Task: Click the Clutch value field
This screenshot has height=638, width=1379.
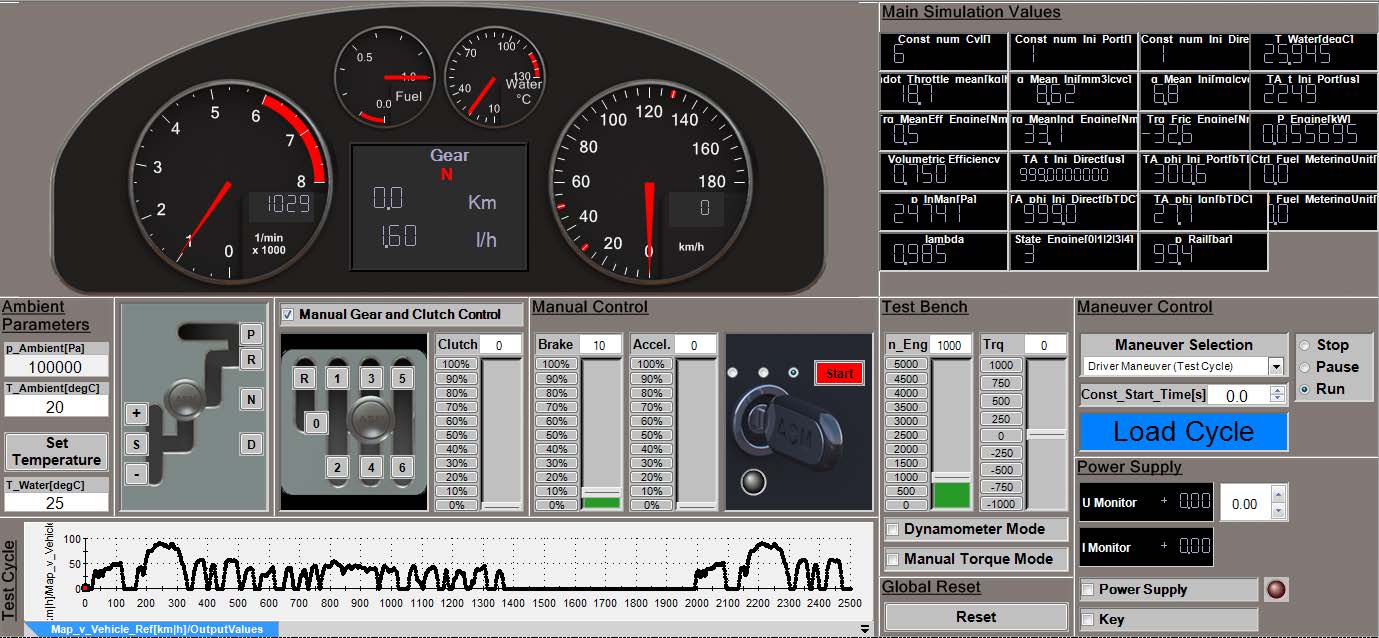Action: [x=501, y=345]
